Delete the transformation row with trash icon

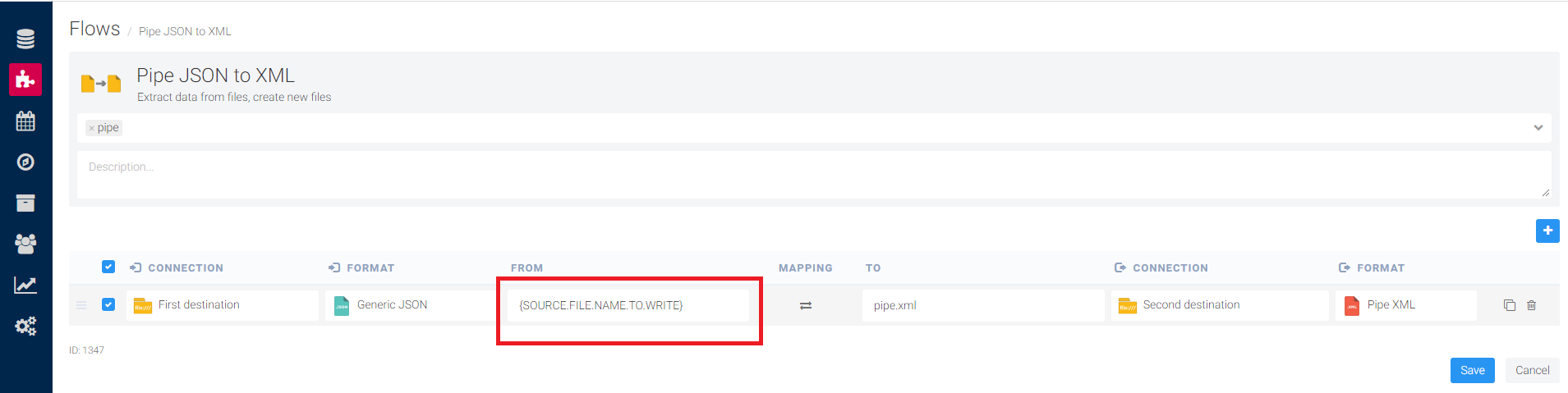(x=1531, y=305)
